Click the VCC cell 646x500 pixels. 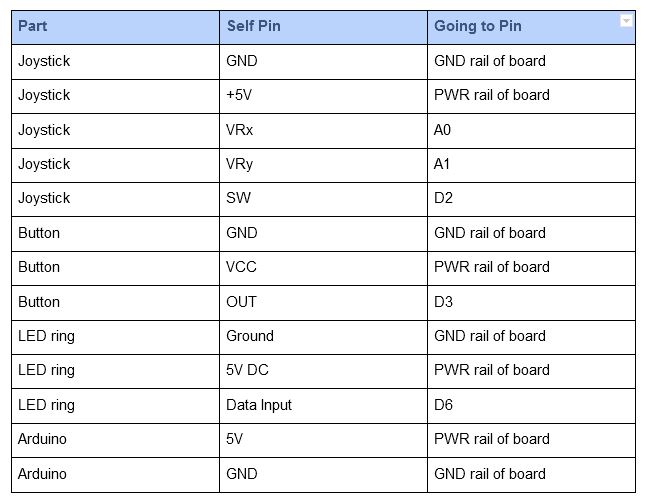pos(241,267)
